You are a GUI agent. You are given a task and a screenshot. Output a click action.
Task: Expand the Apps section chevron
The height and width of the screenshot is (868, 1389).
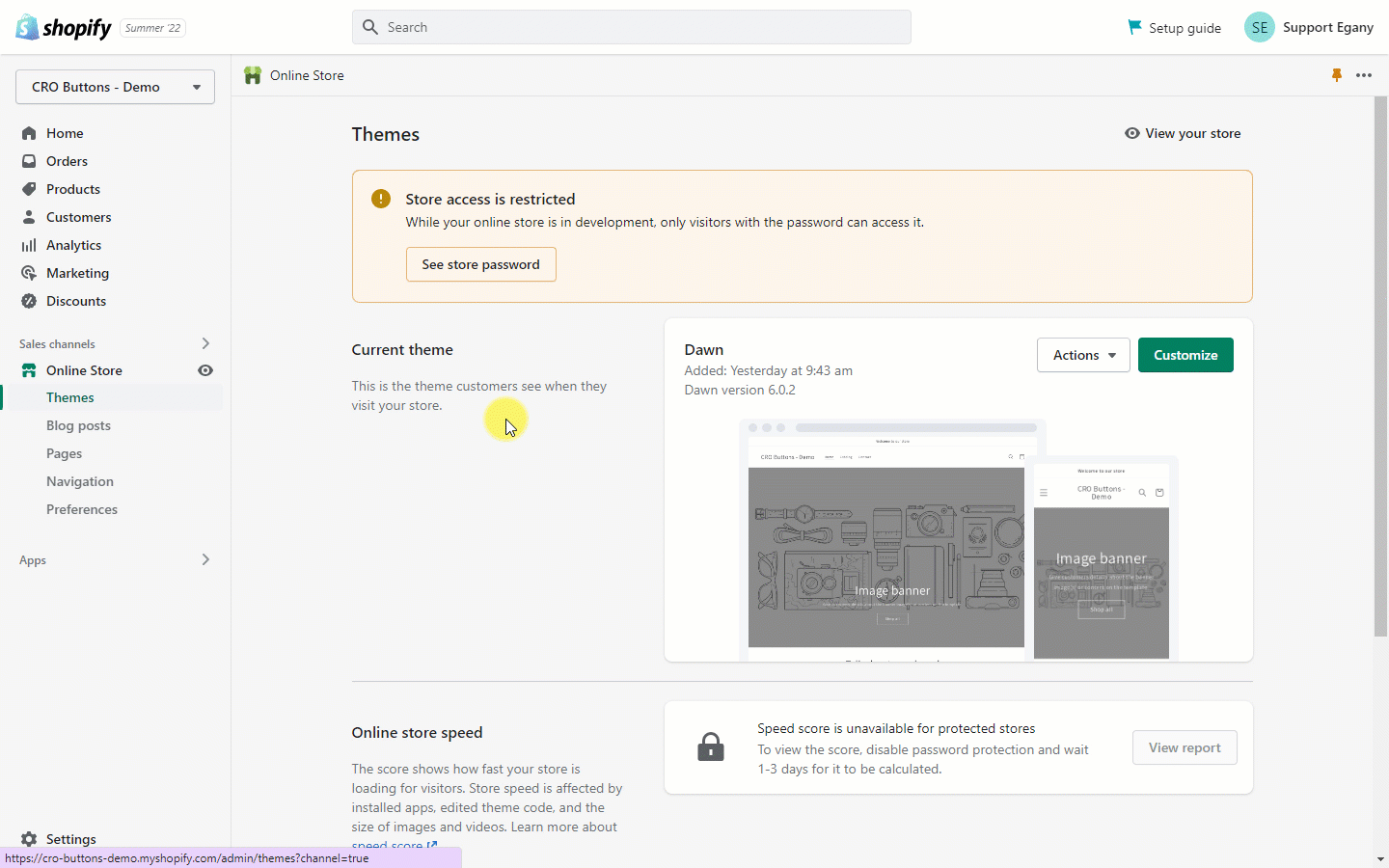click(x=205, y=559)
